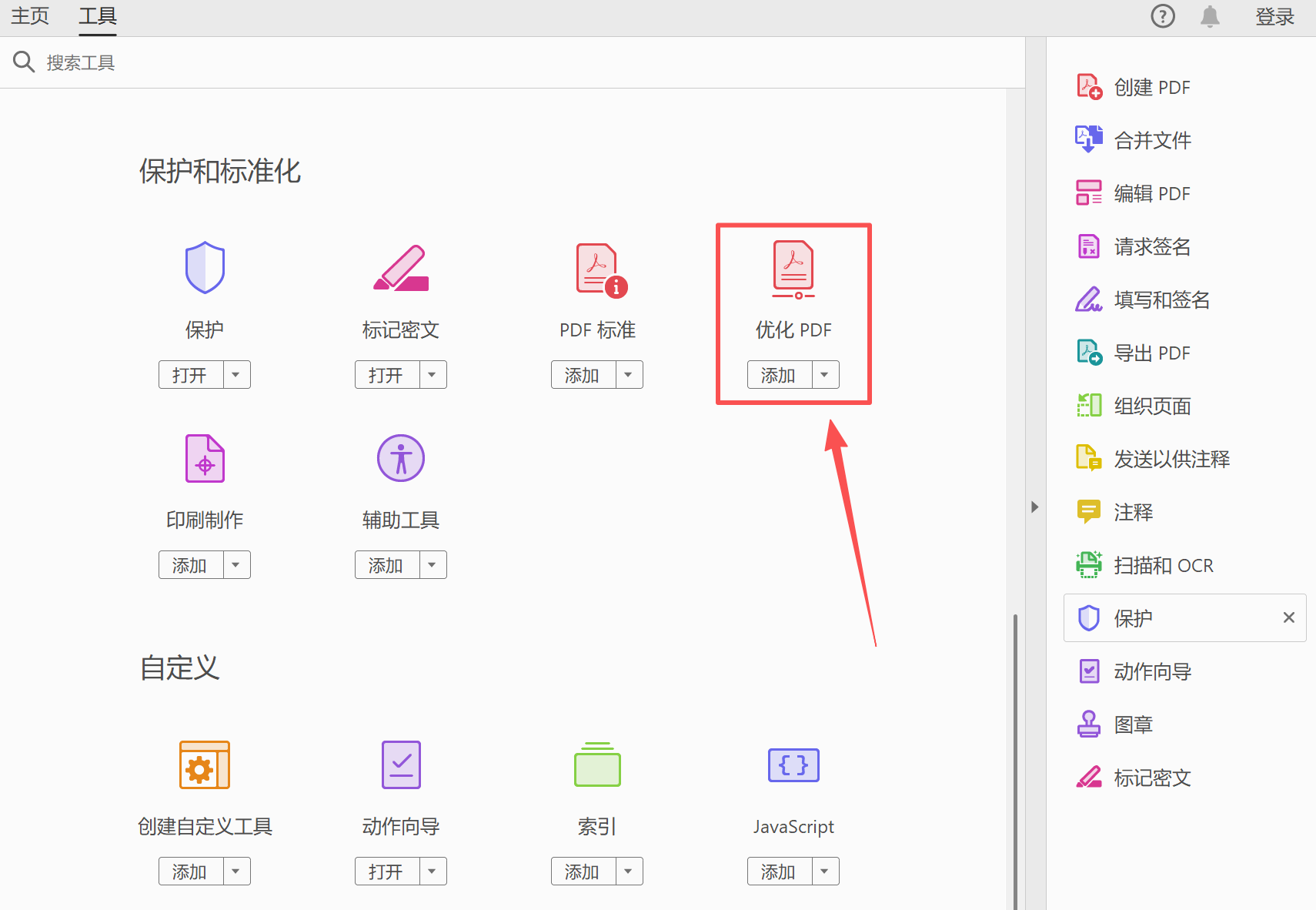Click the 编辑 PDF sidebar icon
The height and width of the screenshot is (910, 1316).
[x=1090, y=192]
